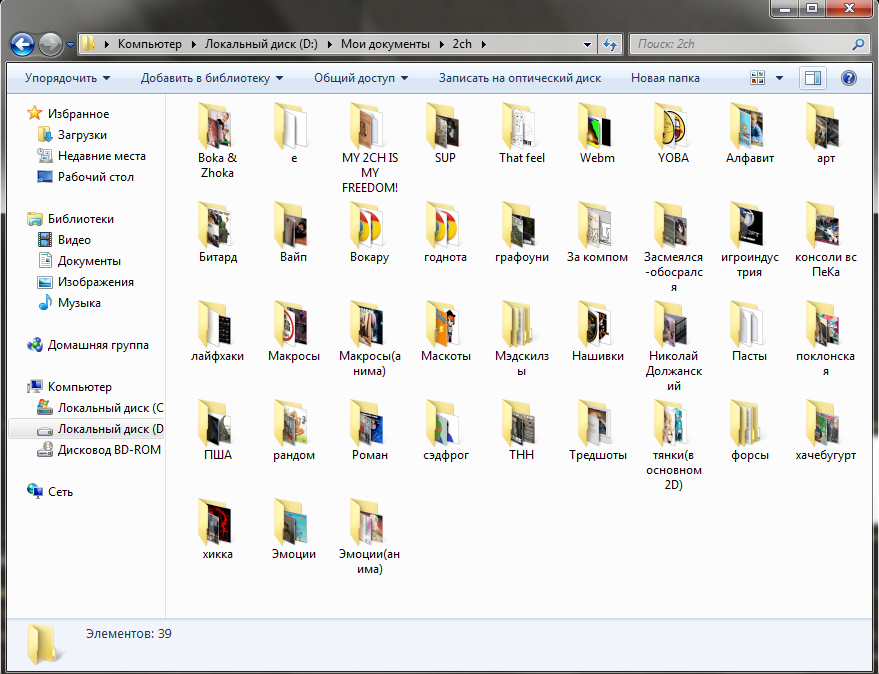The width and height of the screenshot is (879, 674).
Task: Select the 'Тредшоты' folder
Action: point(597,431)
